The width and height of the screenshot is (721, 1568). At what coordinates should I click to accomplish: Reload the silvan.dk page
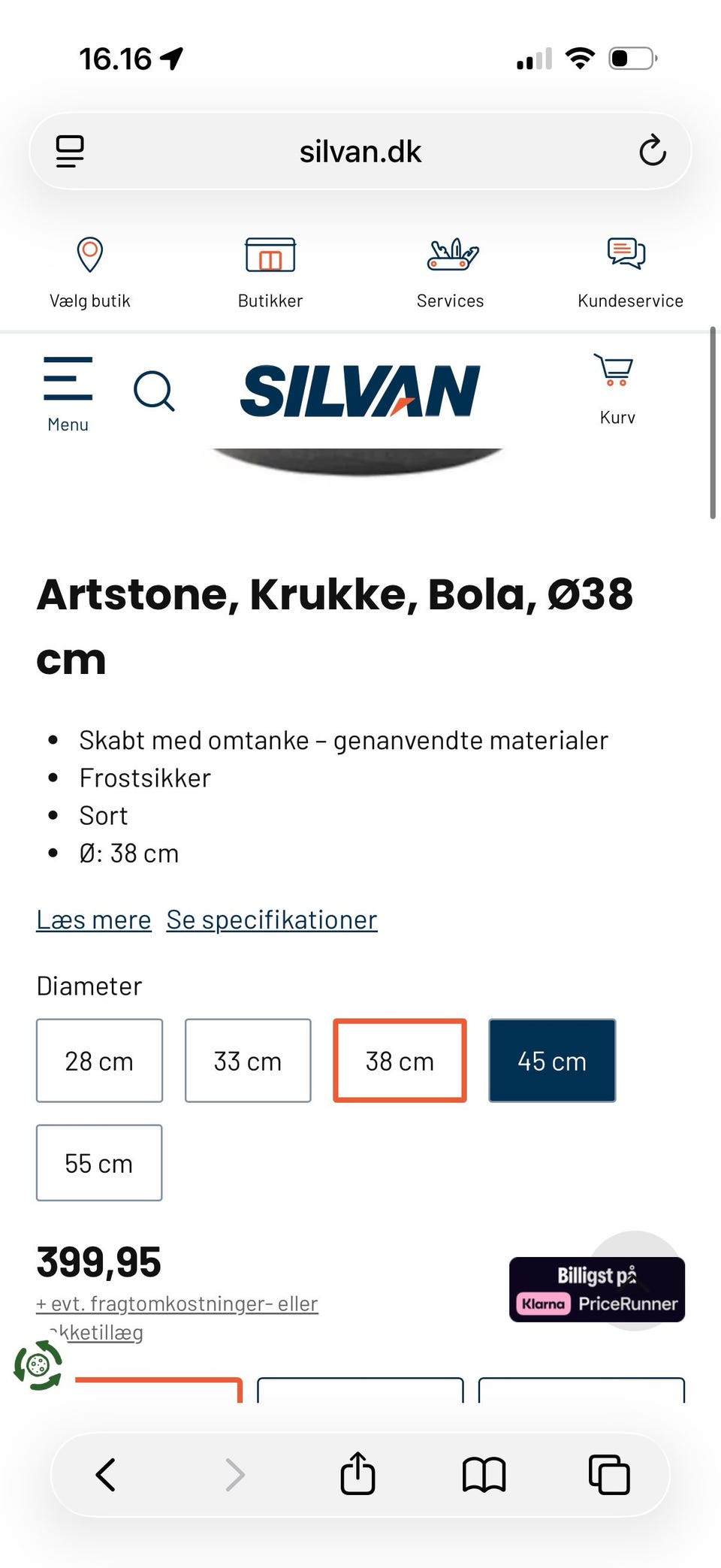coord(653,150)
